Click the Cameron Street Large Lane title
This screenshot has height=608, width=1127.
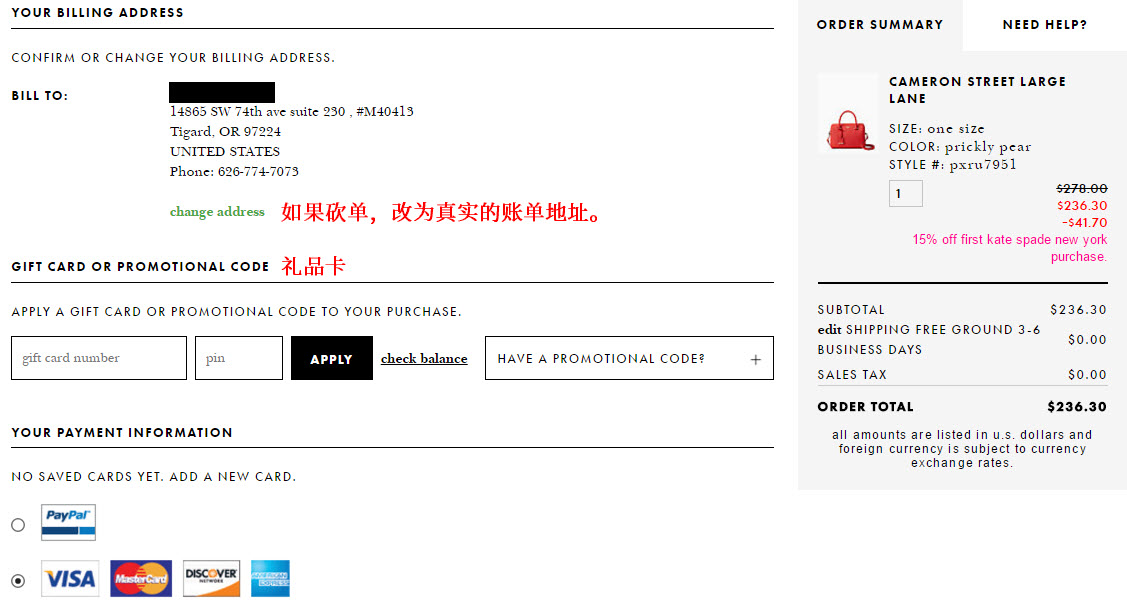[978, 90]
